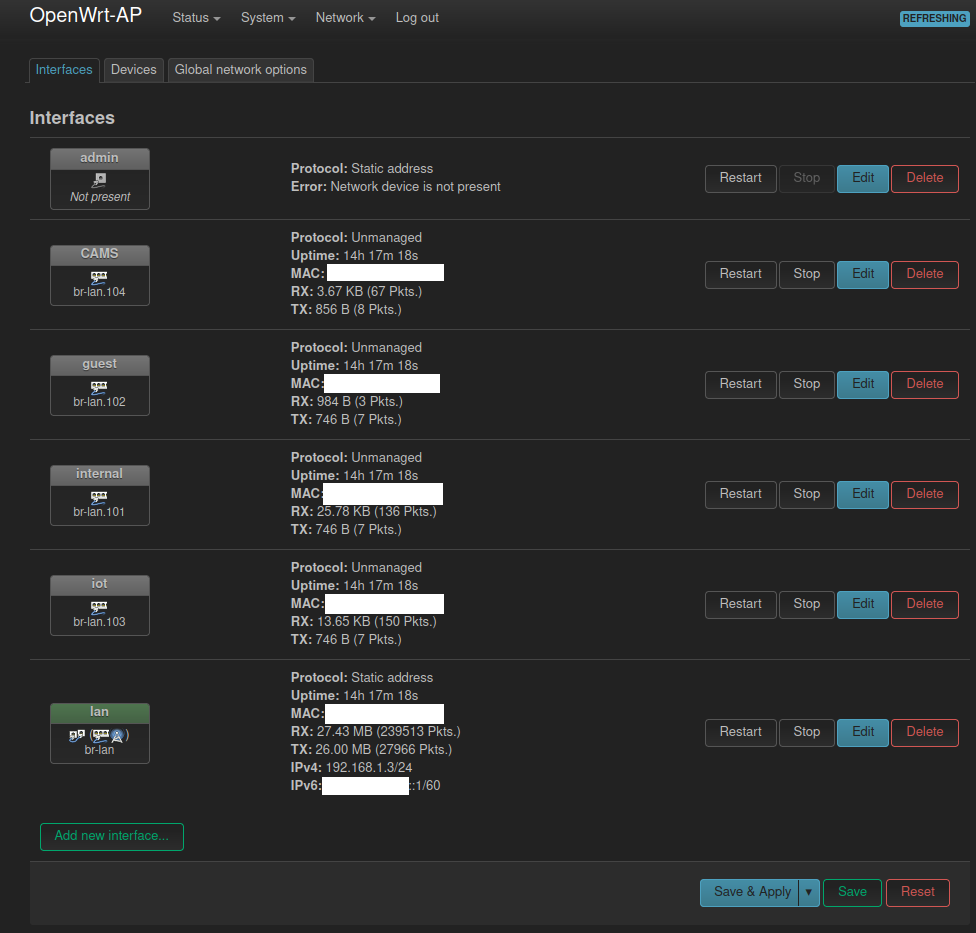Click lan RX 27.43 MB statistic

point(376,731)
